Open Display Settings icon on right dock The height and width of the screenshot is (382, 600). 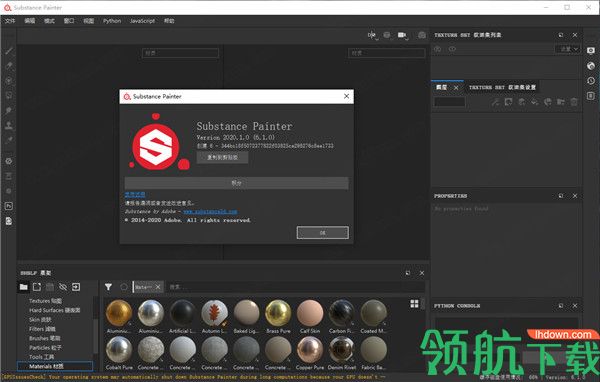click(x=591, y=51)
